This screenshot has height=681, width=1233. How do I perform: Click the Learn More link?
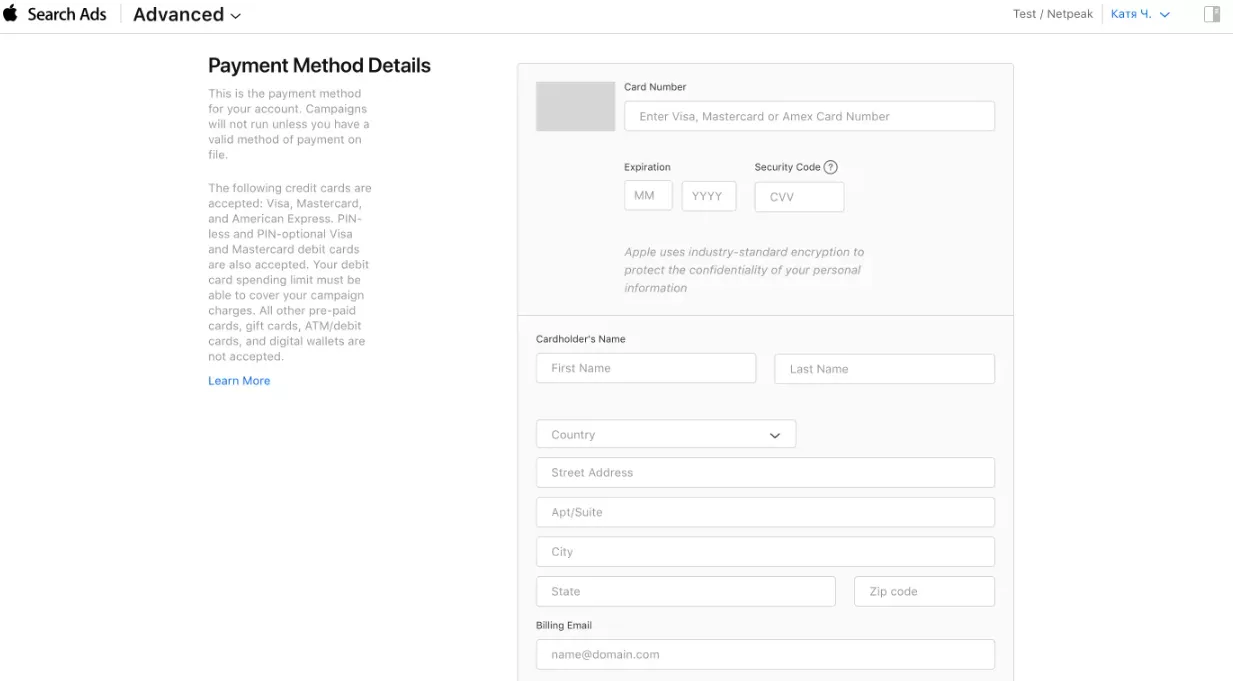(x=239, y=381)
